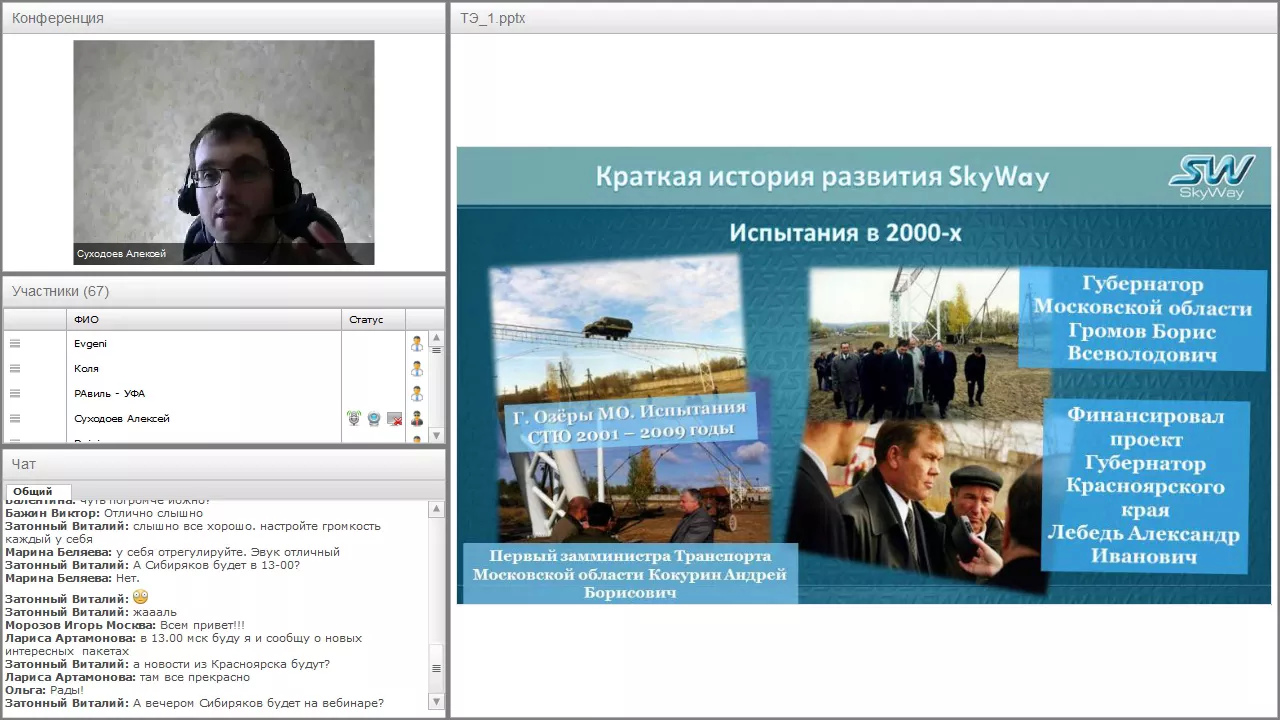Click the row handle icon next to Evgeni
The image size is (1280, 720).
click(15, 343)
